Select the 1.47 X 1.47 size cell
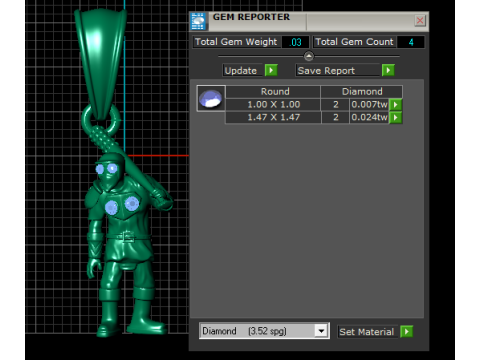The height and width of the screenshot is (360, 480). click(273, 117)
